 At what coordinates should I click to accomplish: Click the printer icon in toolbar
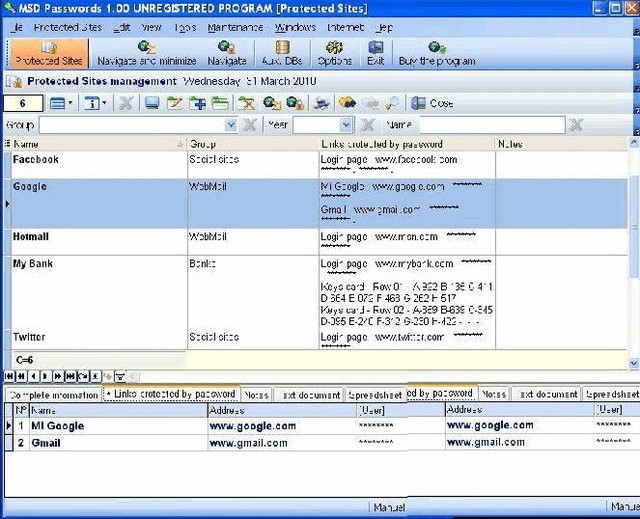click(x=322, y=103)
